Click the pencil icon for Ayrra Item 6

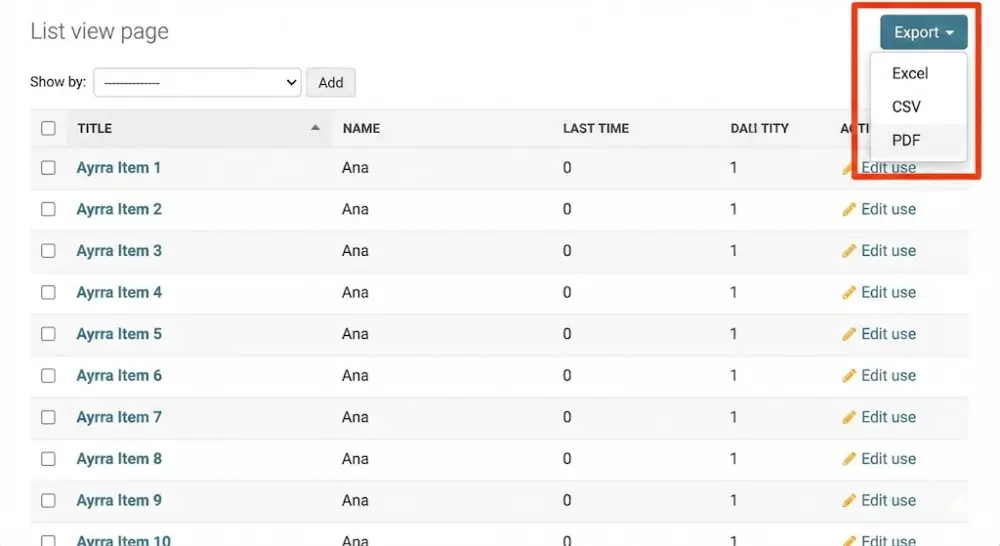tap(849, 376)
